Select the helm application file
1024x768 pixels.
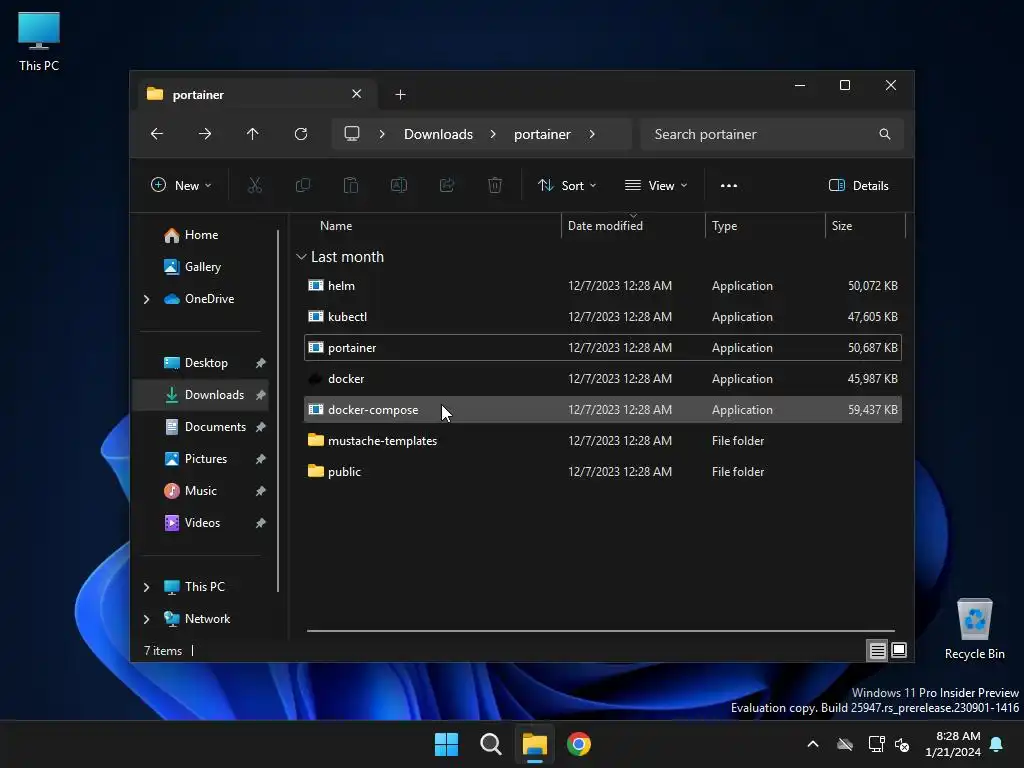[603, 286]
